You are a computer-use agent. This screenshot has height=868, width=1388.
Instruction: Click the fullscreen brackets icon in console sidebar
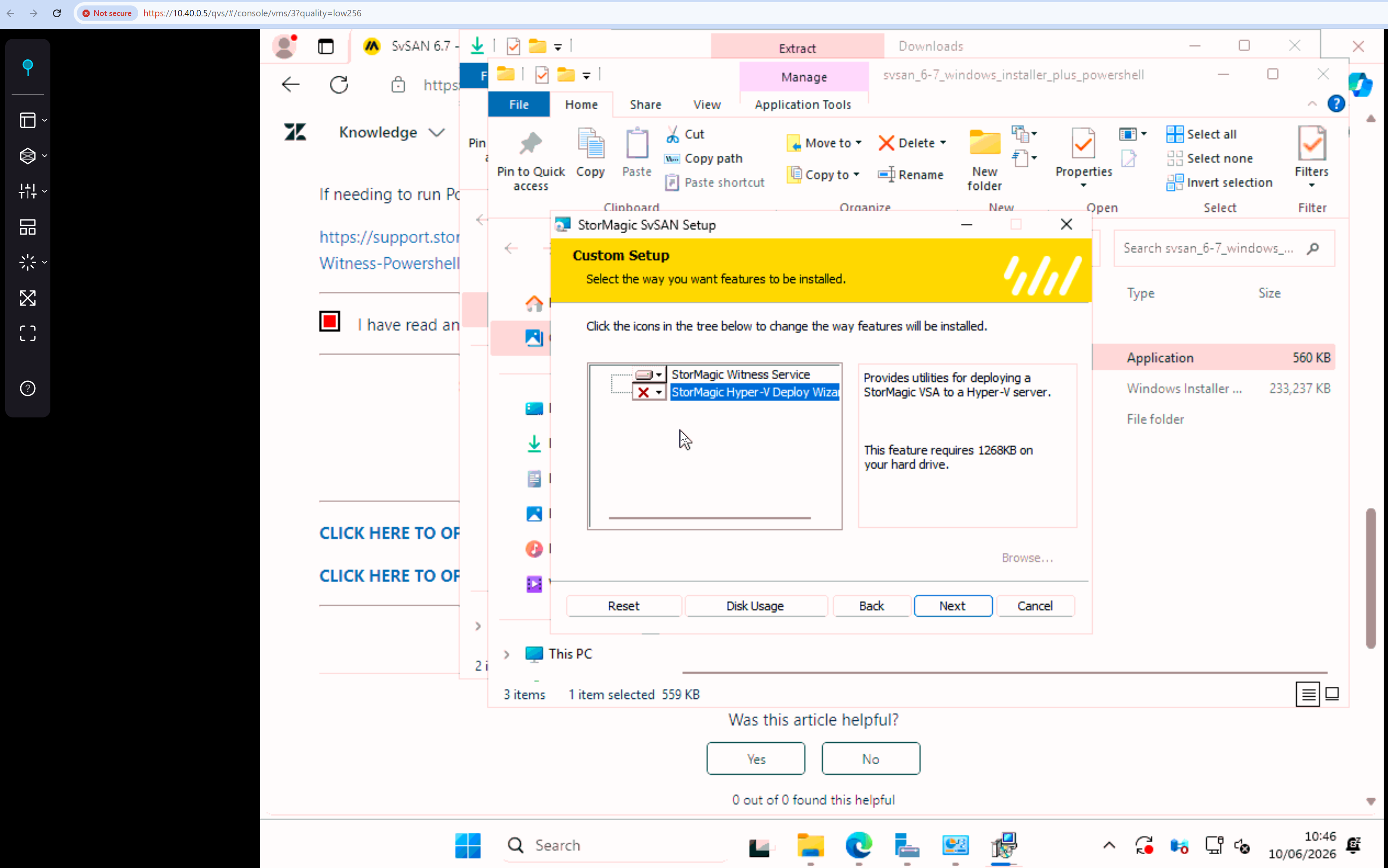28,334
